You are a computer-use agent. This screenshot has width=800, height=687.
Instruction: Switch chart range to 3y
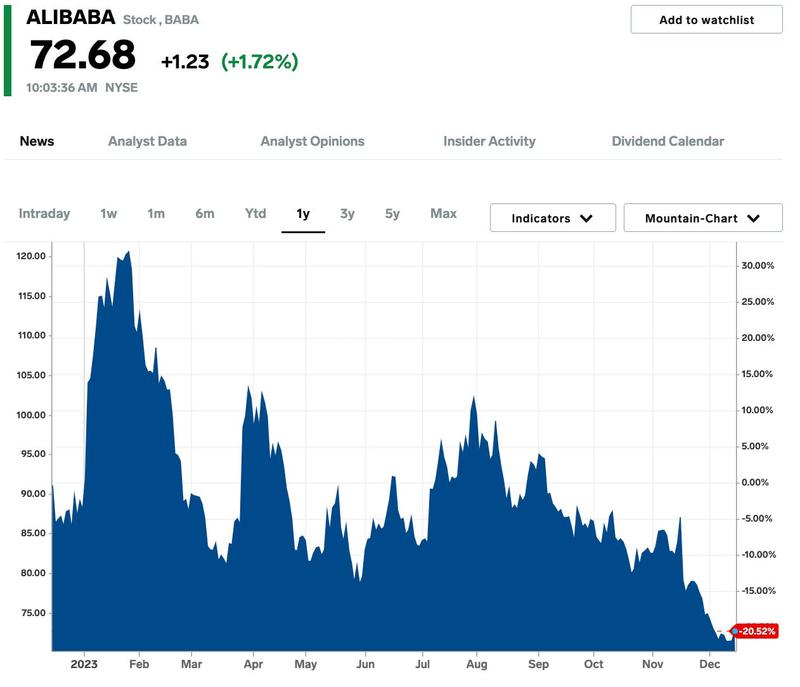(x=347, y=214)
